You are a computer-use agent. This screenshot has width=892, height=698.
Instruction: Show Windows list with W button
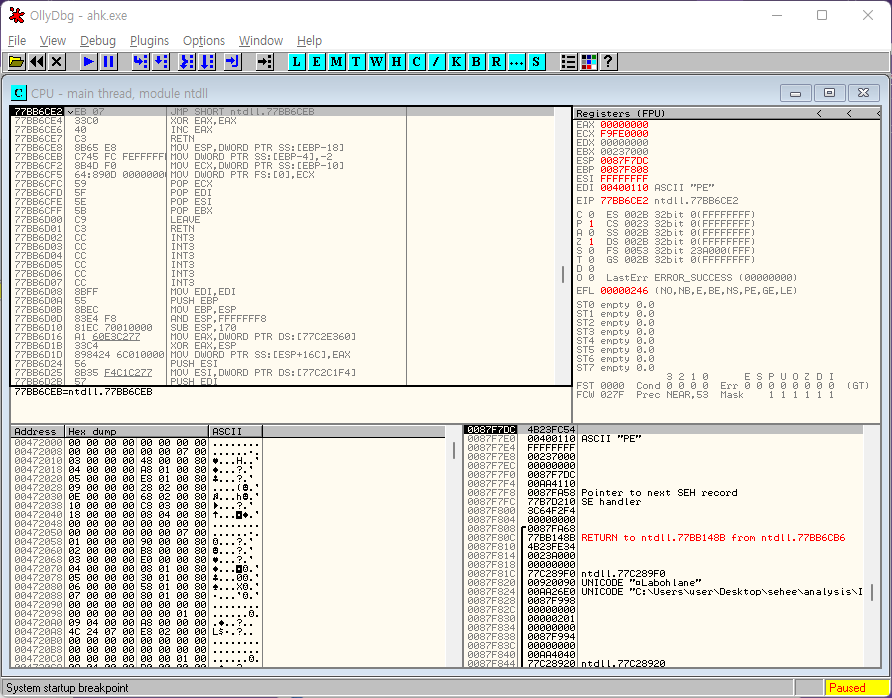377,61
